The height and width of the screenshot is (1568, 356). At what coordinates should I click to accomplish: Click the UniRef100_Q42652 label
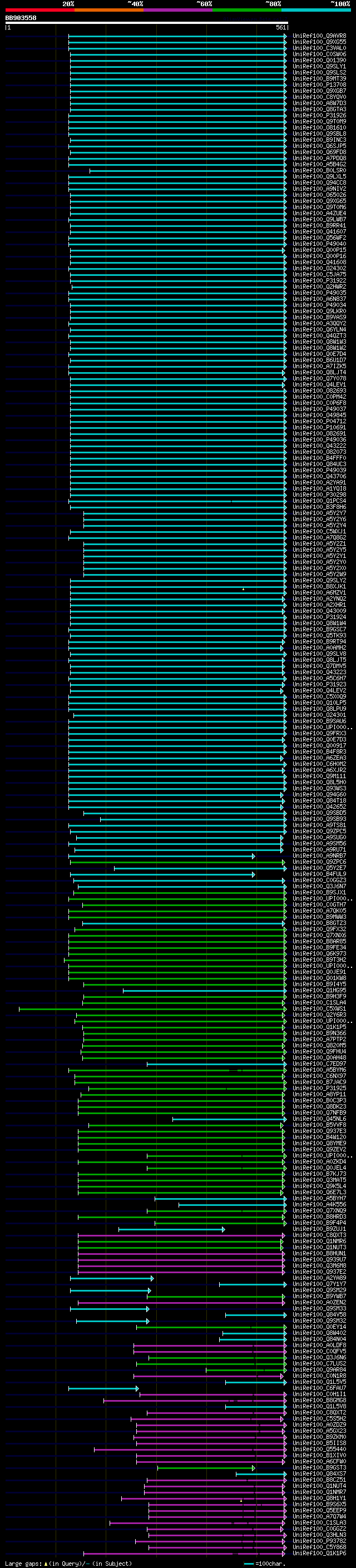(319, 807)
